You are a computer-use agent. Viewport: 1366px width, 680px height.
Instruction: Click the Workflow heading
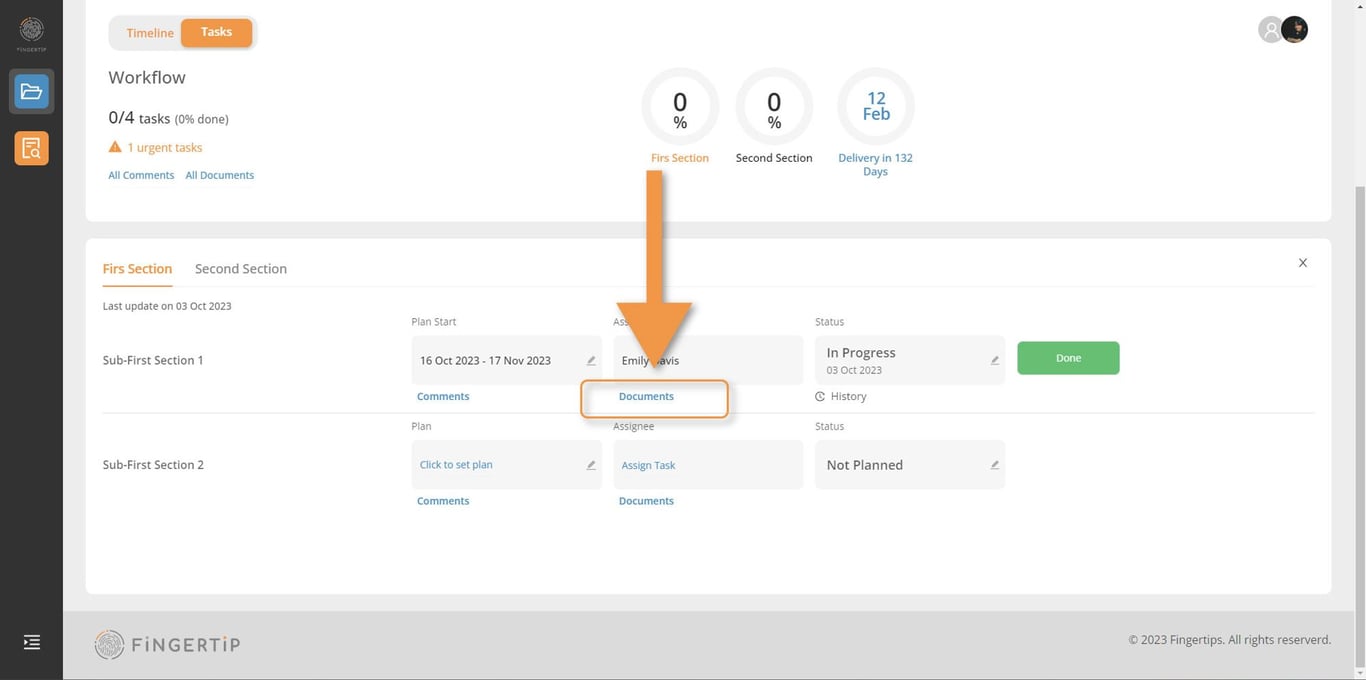tap(147, 78)
